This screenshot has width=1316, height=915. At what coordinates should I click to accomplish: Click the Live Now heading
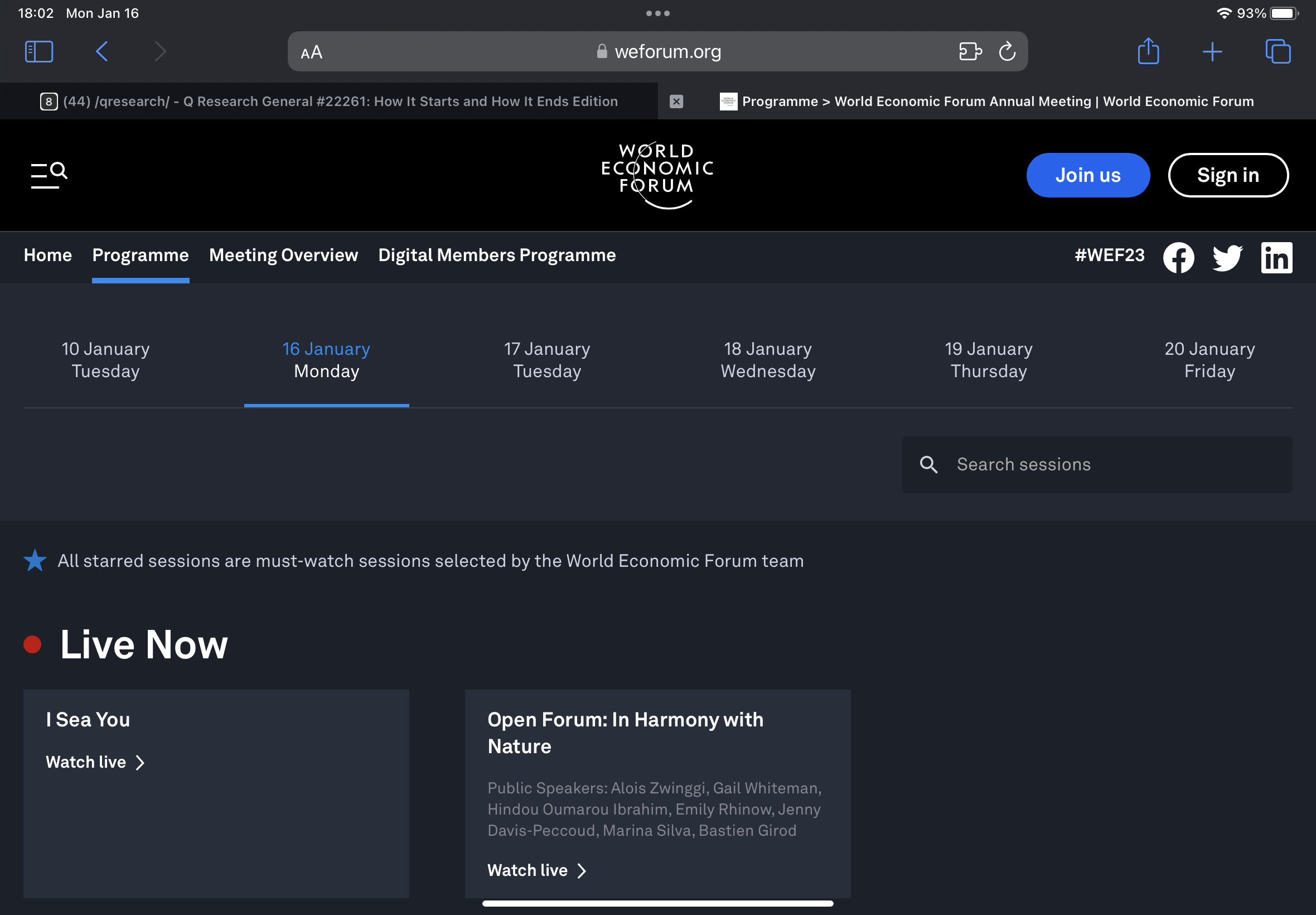tap(144, 645)
